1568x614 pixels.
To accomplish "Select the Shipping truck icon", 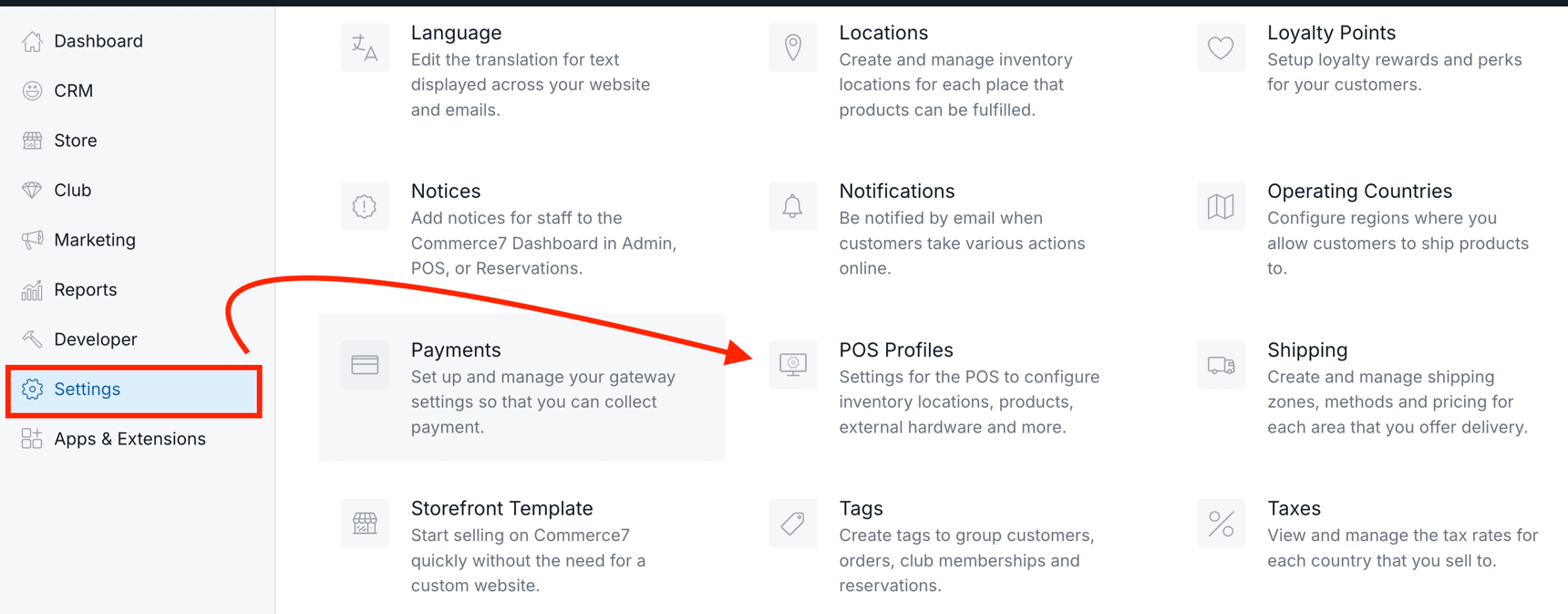I will [x=1221, y=364].
